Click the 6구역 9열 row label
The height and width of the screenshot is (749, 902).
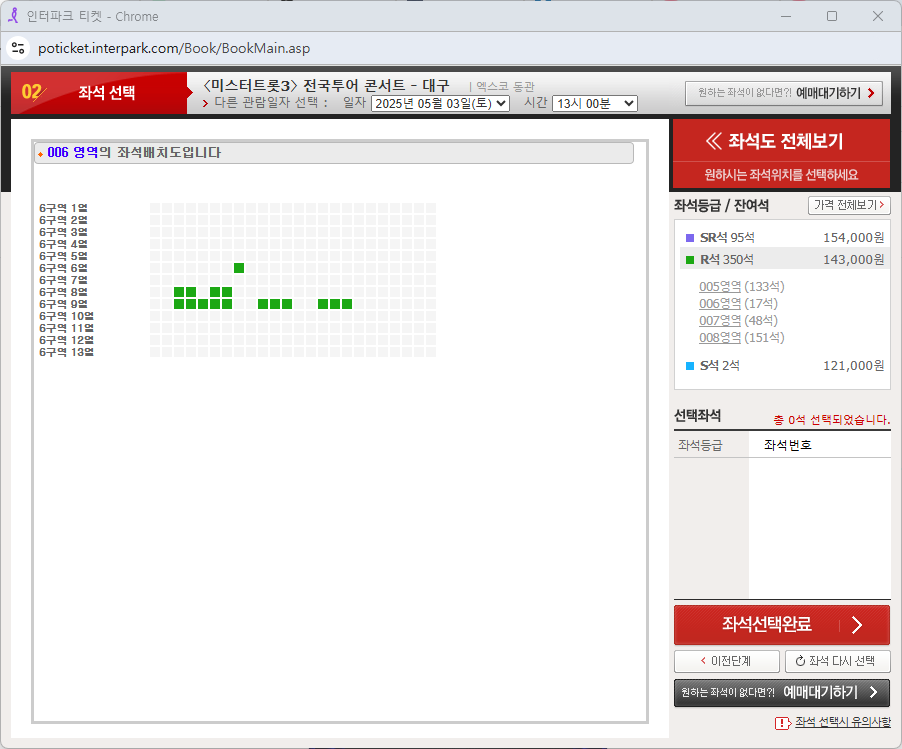pyautogui.click(x=63, y=304)
